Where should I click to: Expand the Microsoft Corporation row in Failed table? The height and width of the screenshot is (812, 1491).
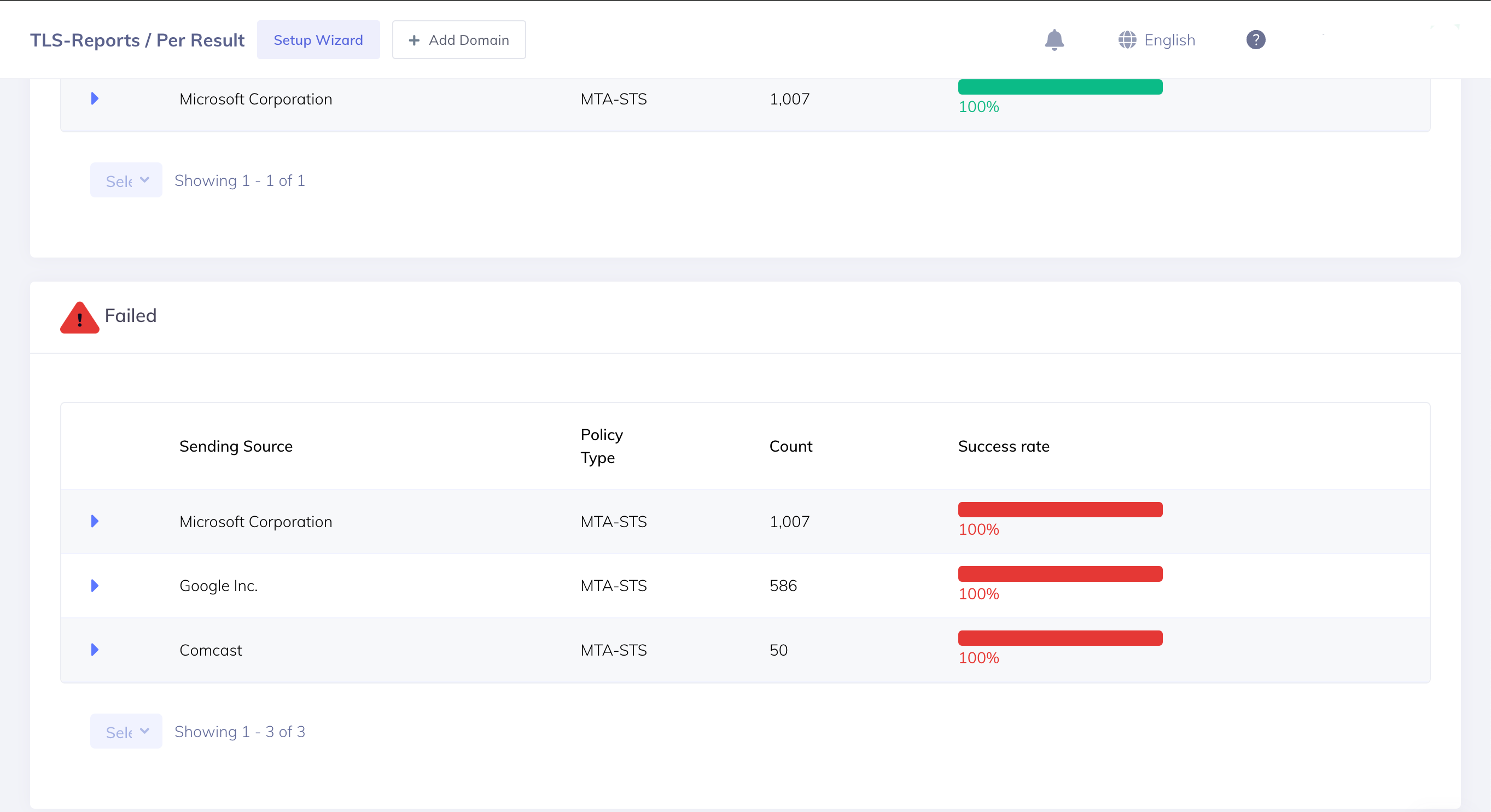(95, 522)
